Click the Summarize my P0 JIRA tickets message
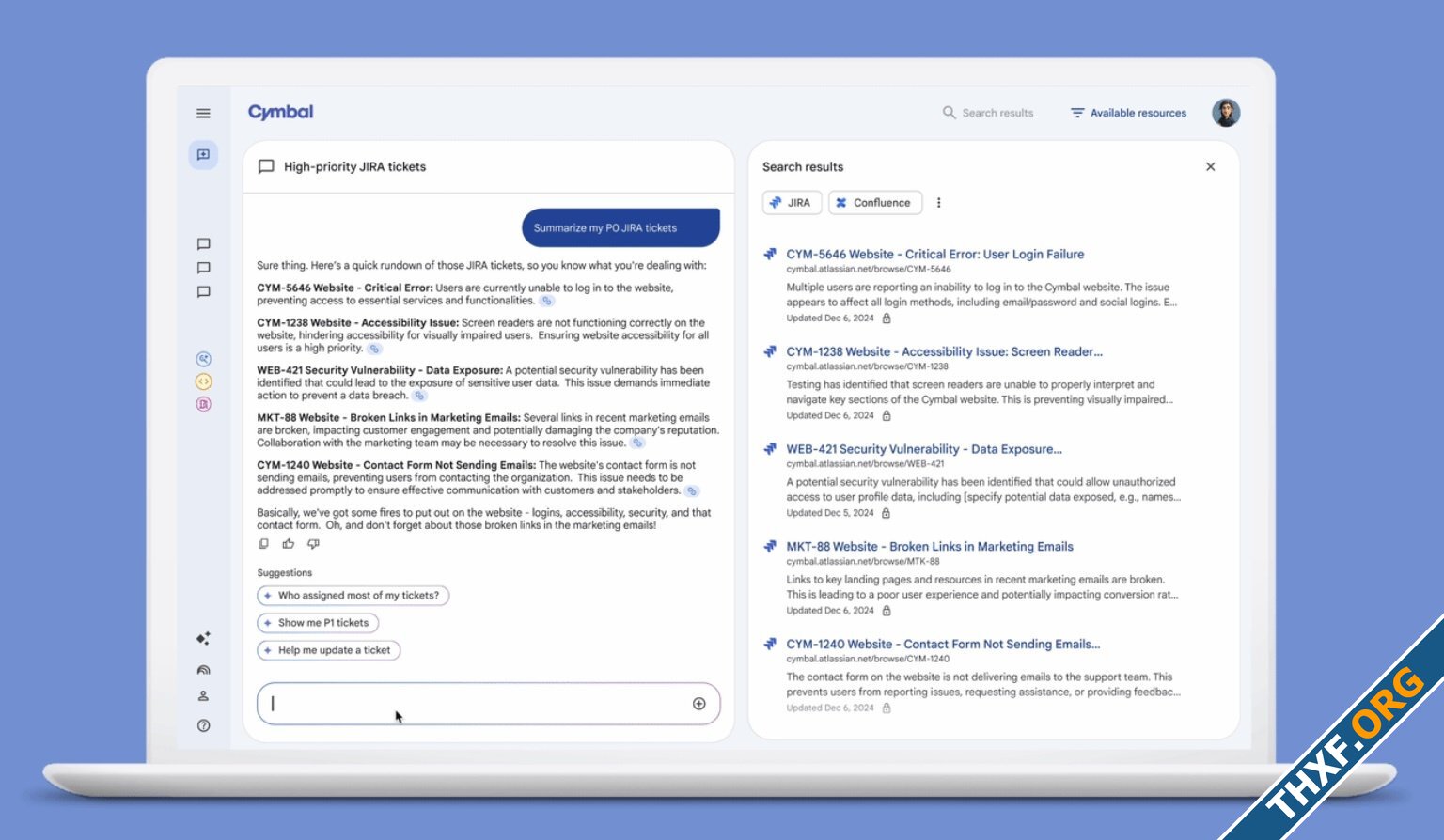The image size is (1444, 840). tap(621, 227)
